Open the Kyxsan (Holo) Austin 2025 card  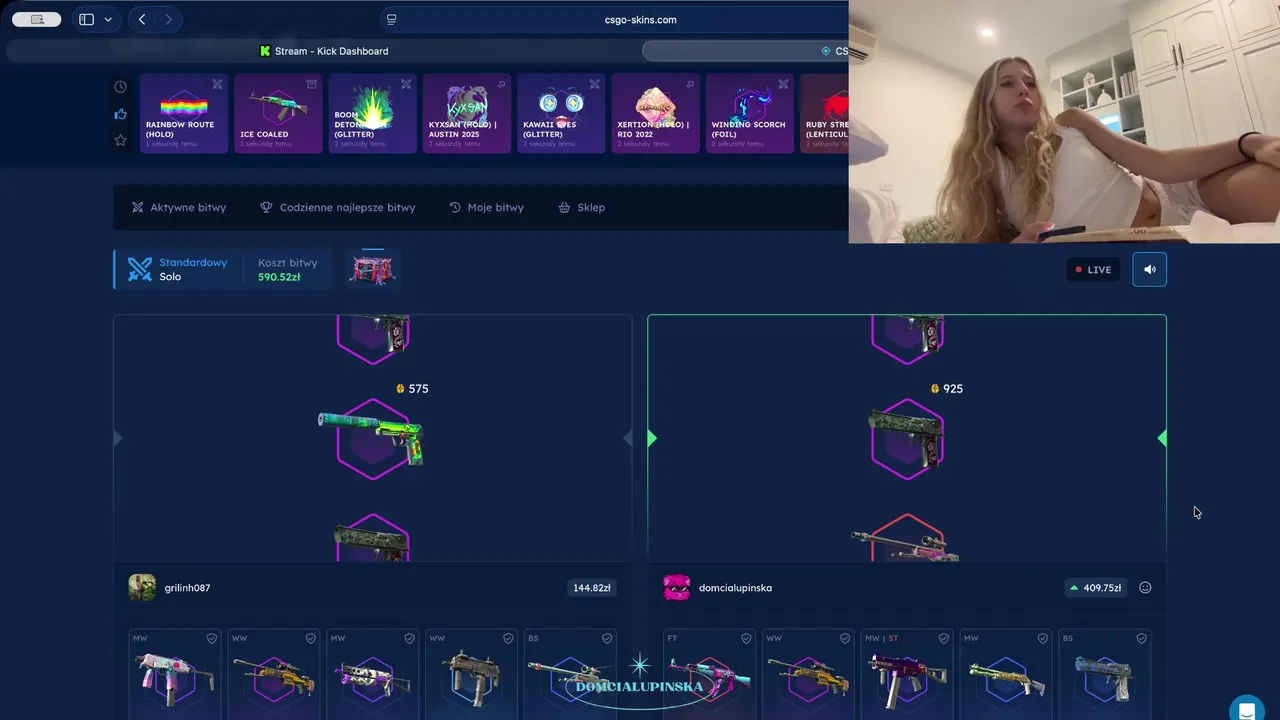point(467,113)
